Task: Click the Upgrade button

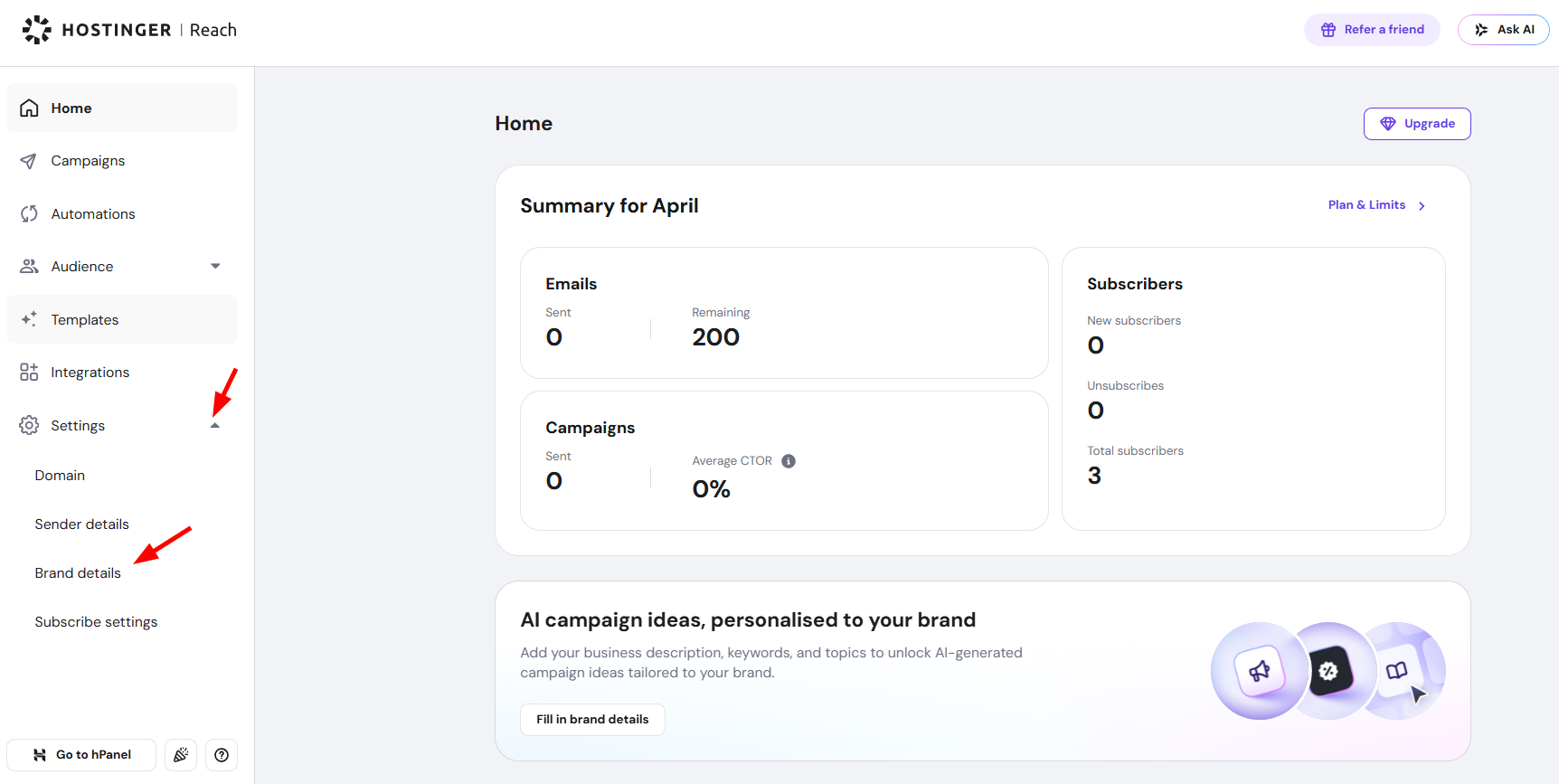Action: tap(1416, 124)
